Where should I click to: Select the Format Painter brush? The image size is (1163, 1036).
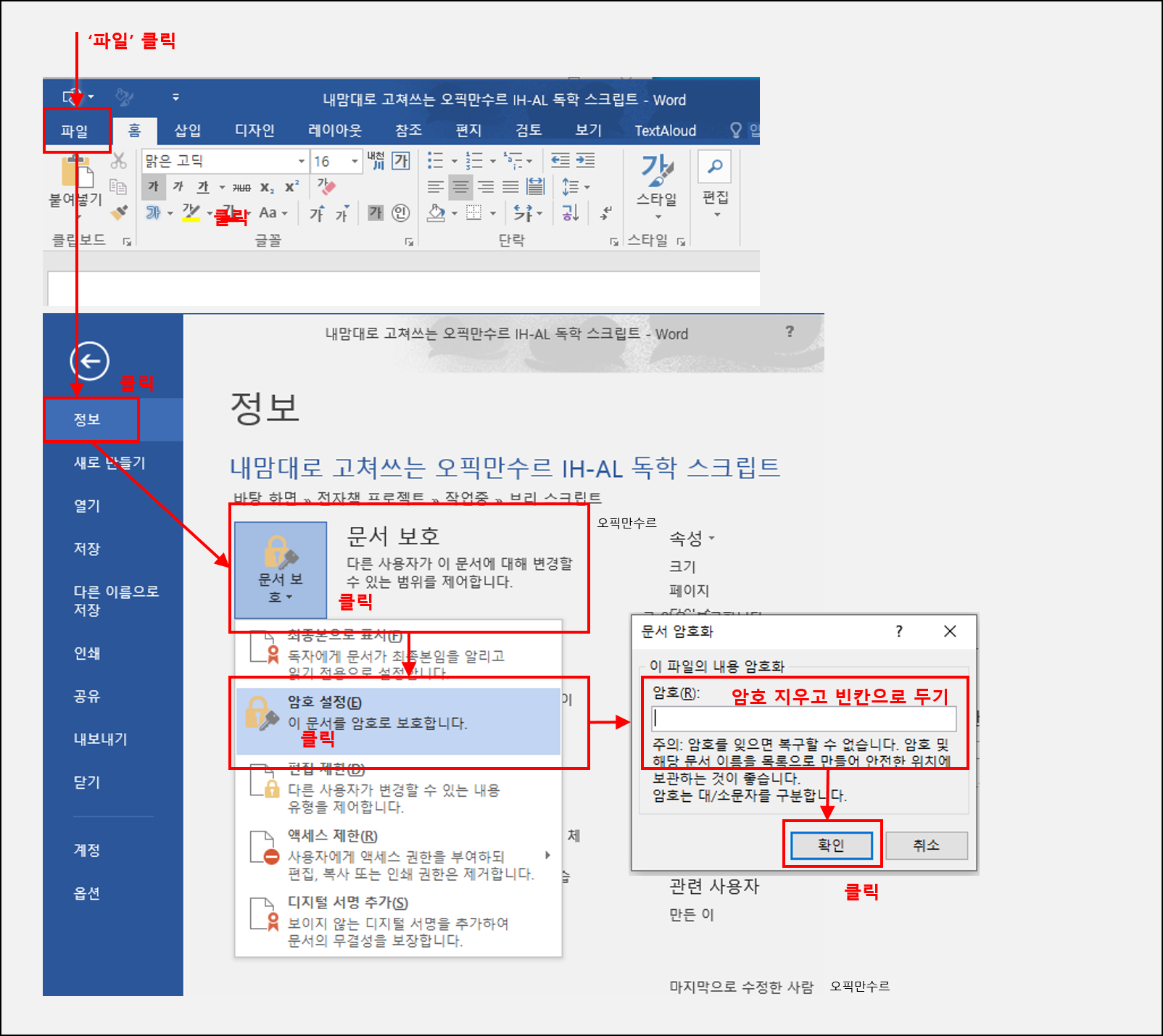[x=119, y=212]
